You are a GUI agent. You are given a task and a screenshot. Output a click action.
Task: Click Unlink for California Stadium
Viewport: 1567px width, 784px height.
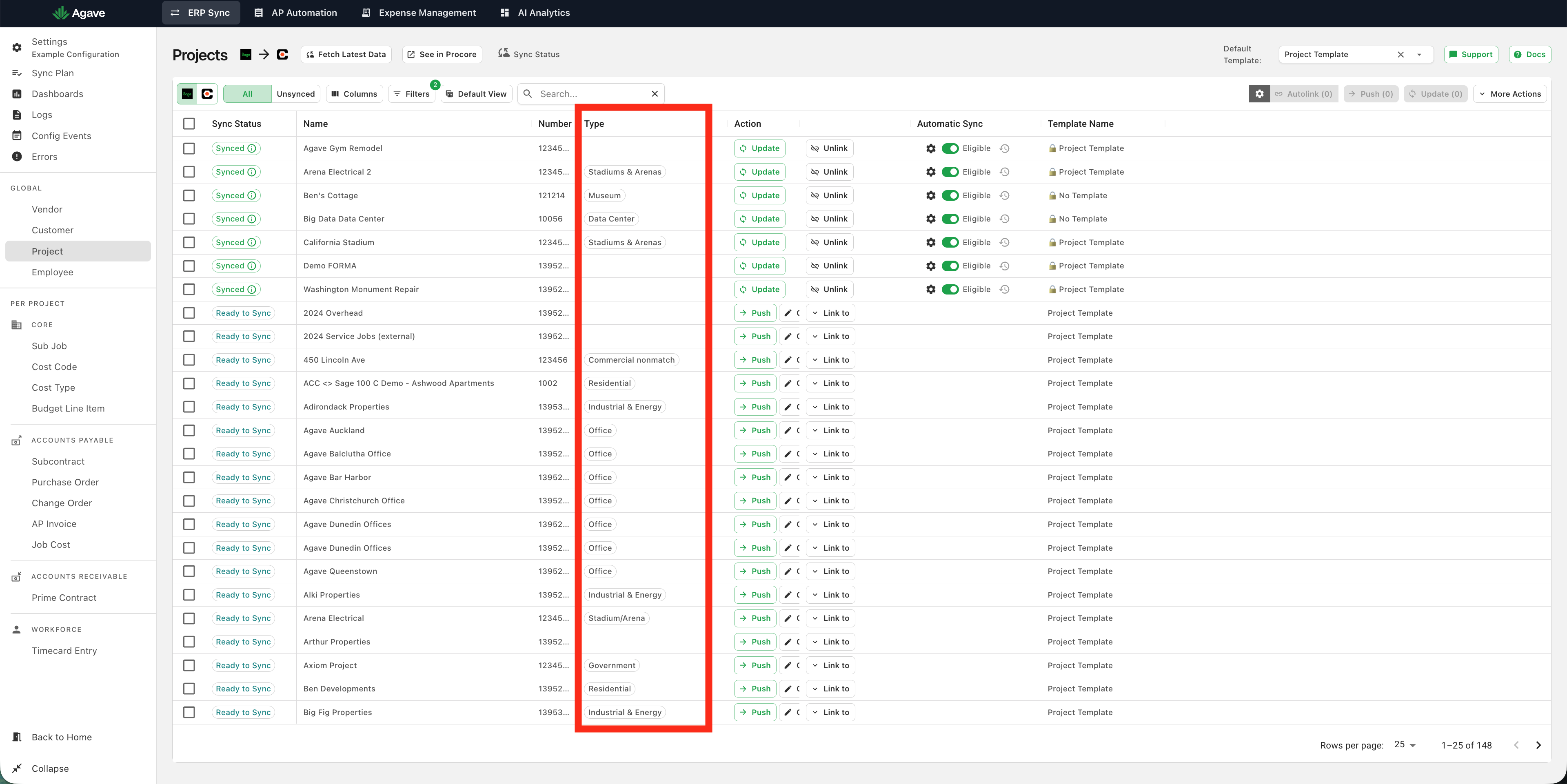point(830,242)
